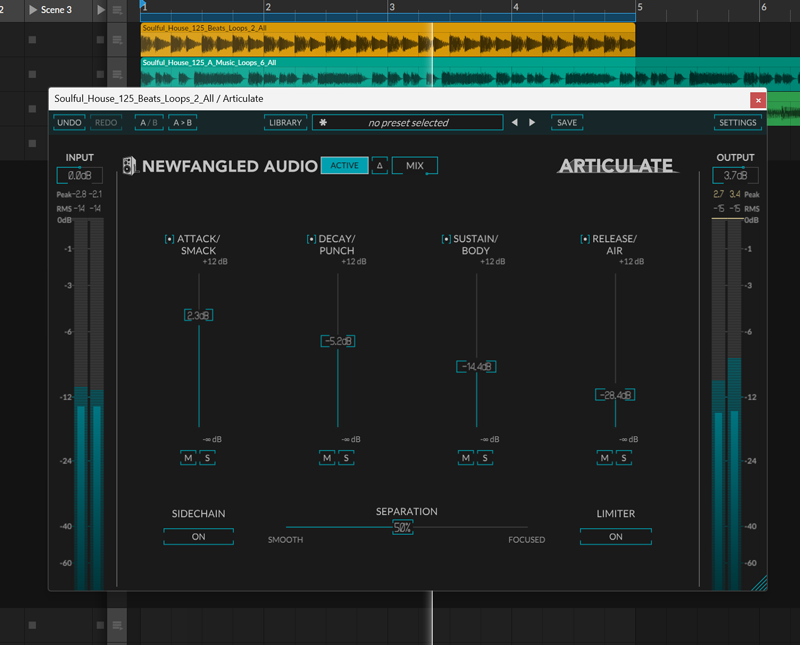800x645 pixels.
Task: Jump to bar 4 on the timeline ruler
Action: click(516, 7)
